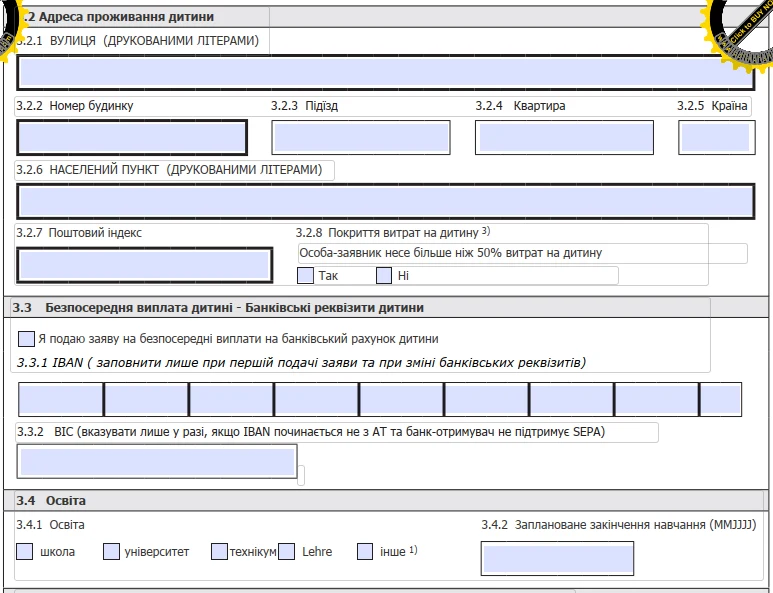
Task: Click the eighth IBAN segment box
Action: coord(657,399)
